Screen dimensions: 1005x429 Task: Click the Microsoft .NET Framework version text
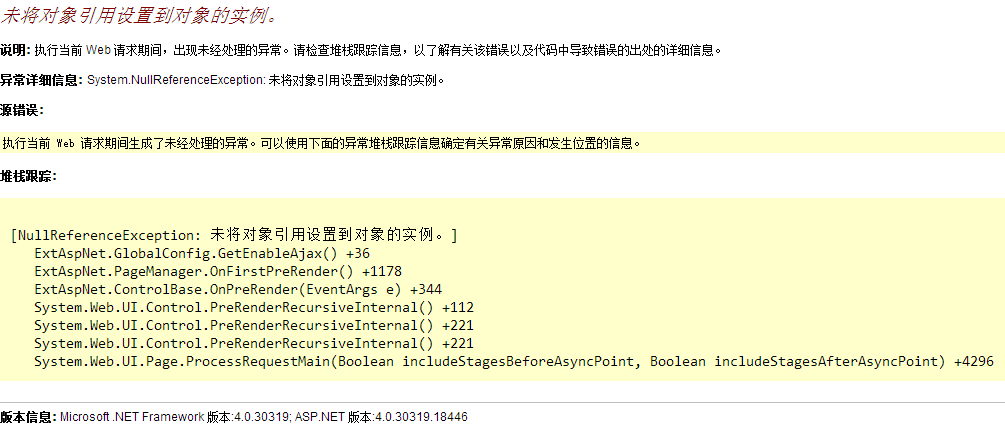tap(175, 416)
